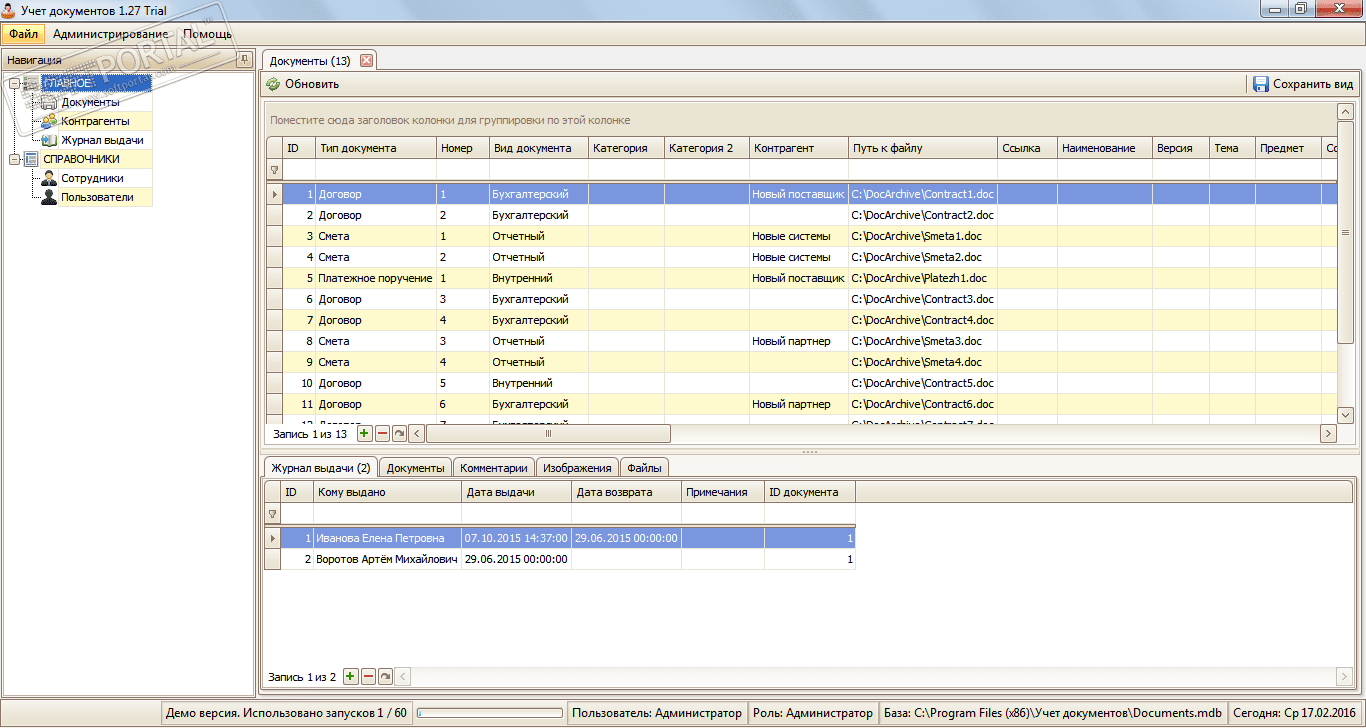Click the СПРАВОЧНИКИ list icon
1366x728 pixels.
tap(31, 159)
